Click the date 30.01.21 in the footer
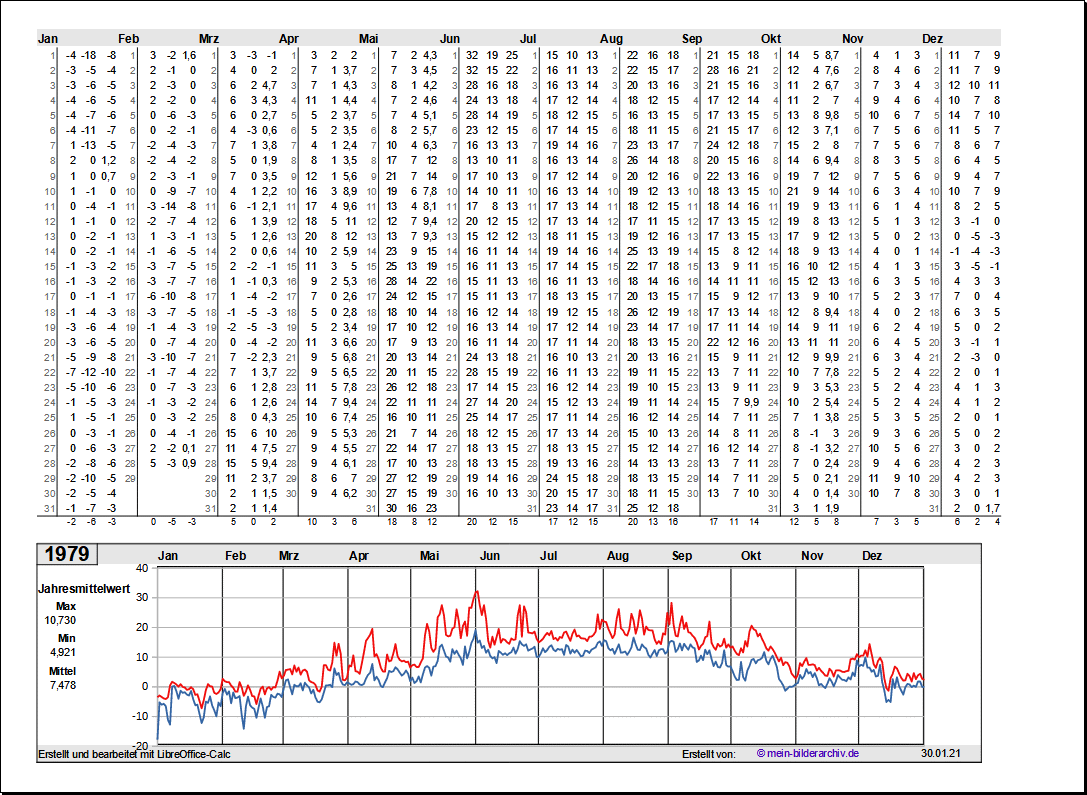Image resolution: width=1087 pixels, height=795 pixels. click(941, 753)
